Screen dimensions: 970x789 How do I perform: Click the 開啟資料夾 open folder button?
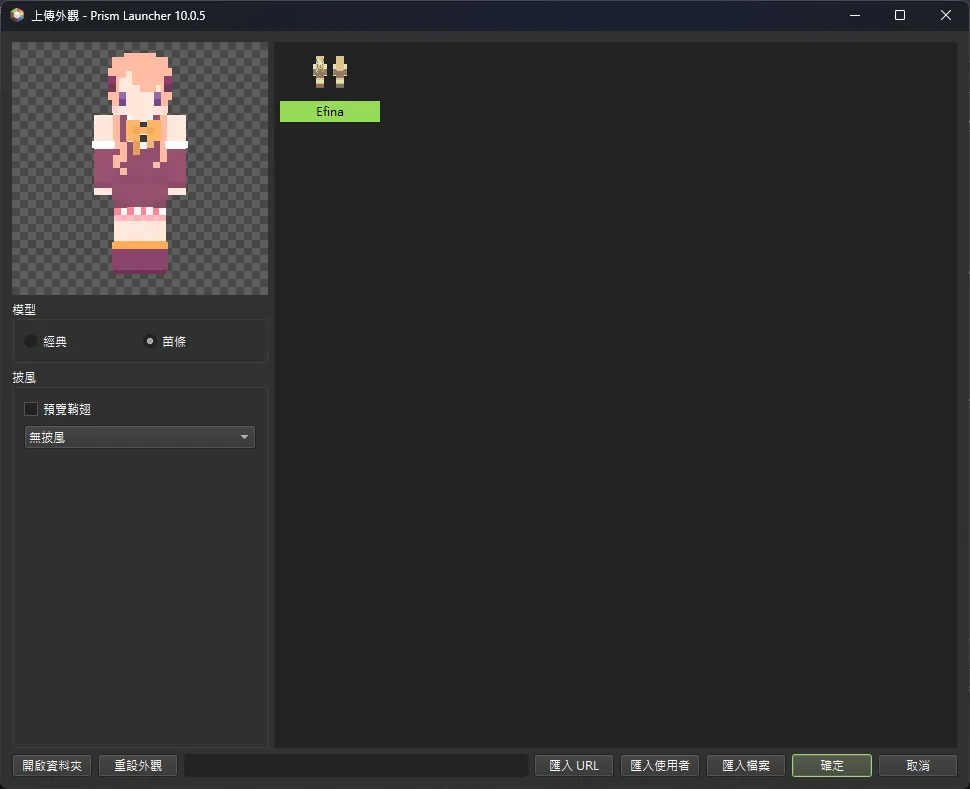(x=52, y=765)
